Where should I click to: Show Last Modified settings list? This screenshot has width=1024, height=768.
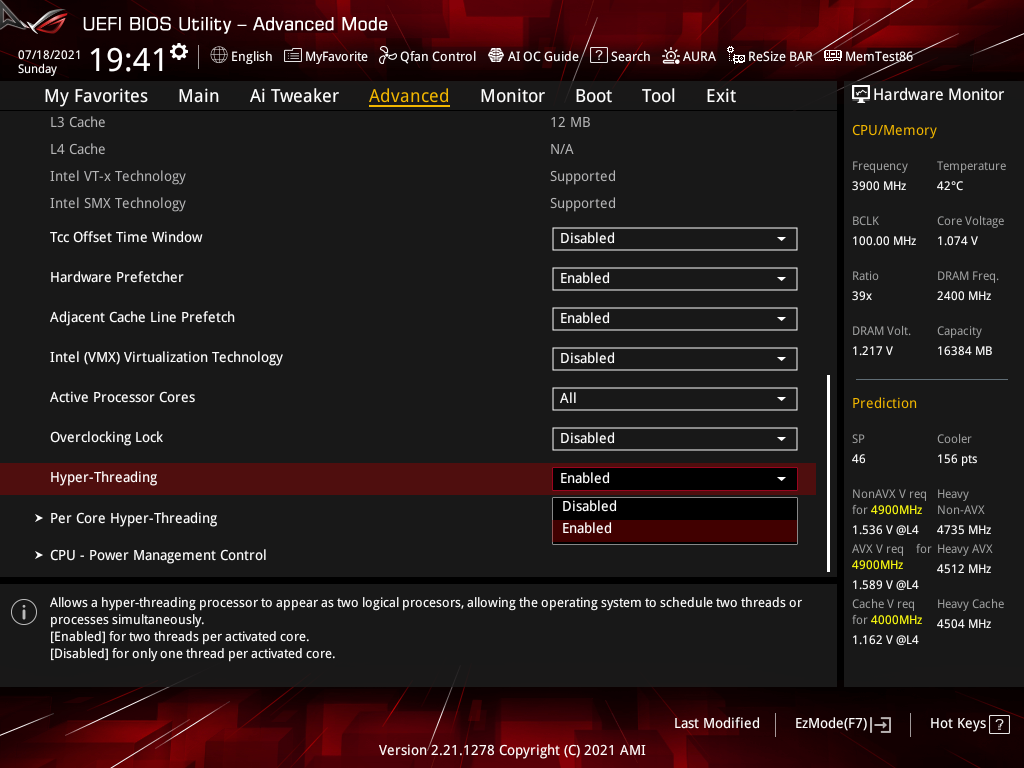[716, 723]
